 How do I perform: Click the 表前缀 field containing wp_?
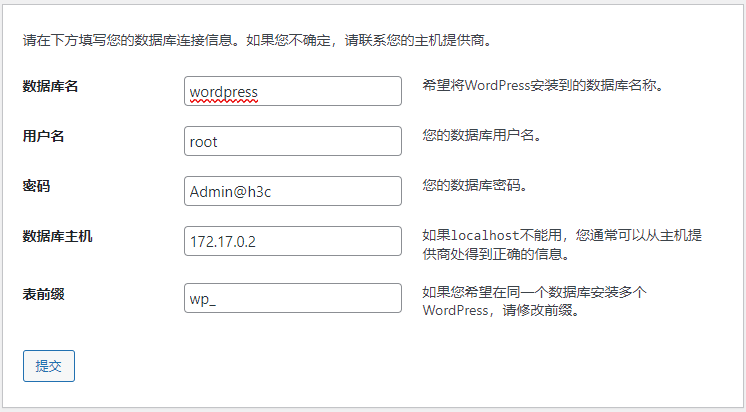point(293,298)
